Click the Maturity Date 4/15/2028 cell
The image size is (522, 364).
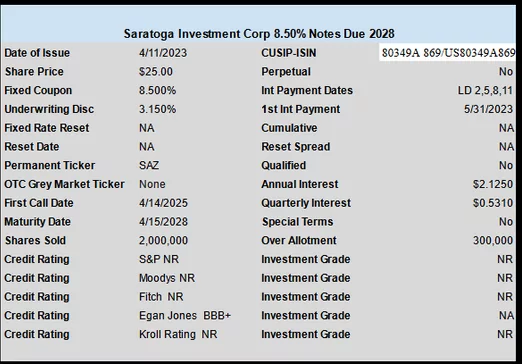pyautogui.click(x=163, y=222)
